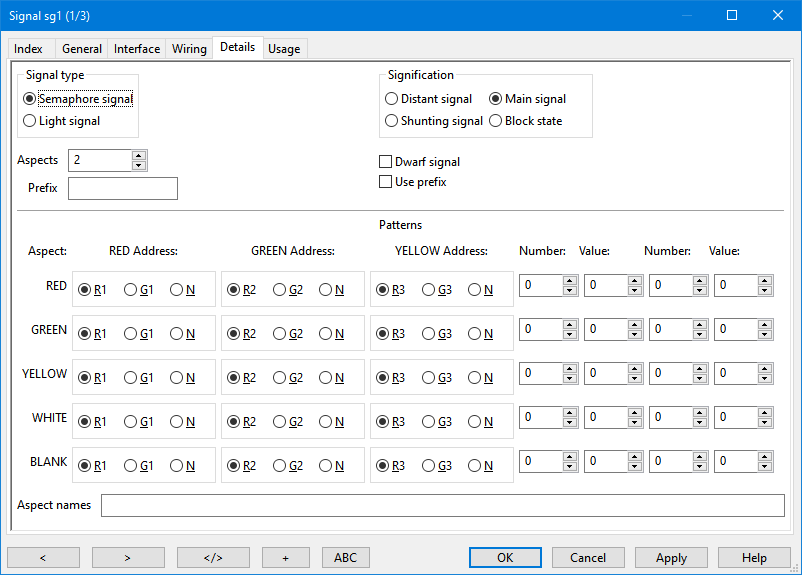Select N under YELLOW Address for WHITE row
The image size is (802, 575).
point(474,422)
